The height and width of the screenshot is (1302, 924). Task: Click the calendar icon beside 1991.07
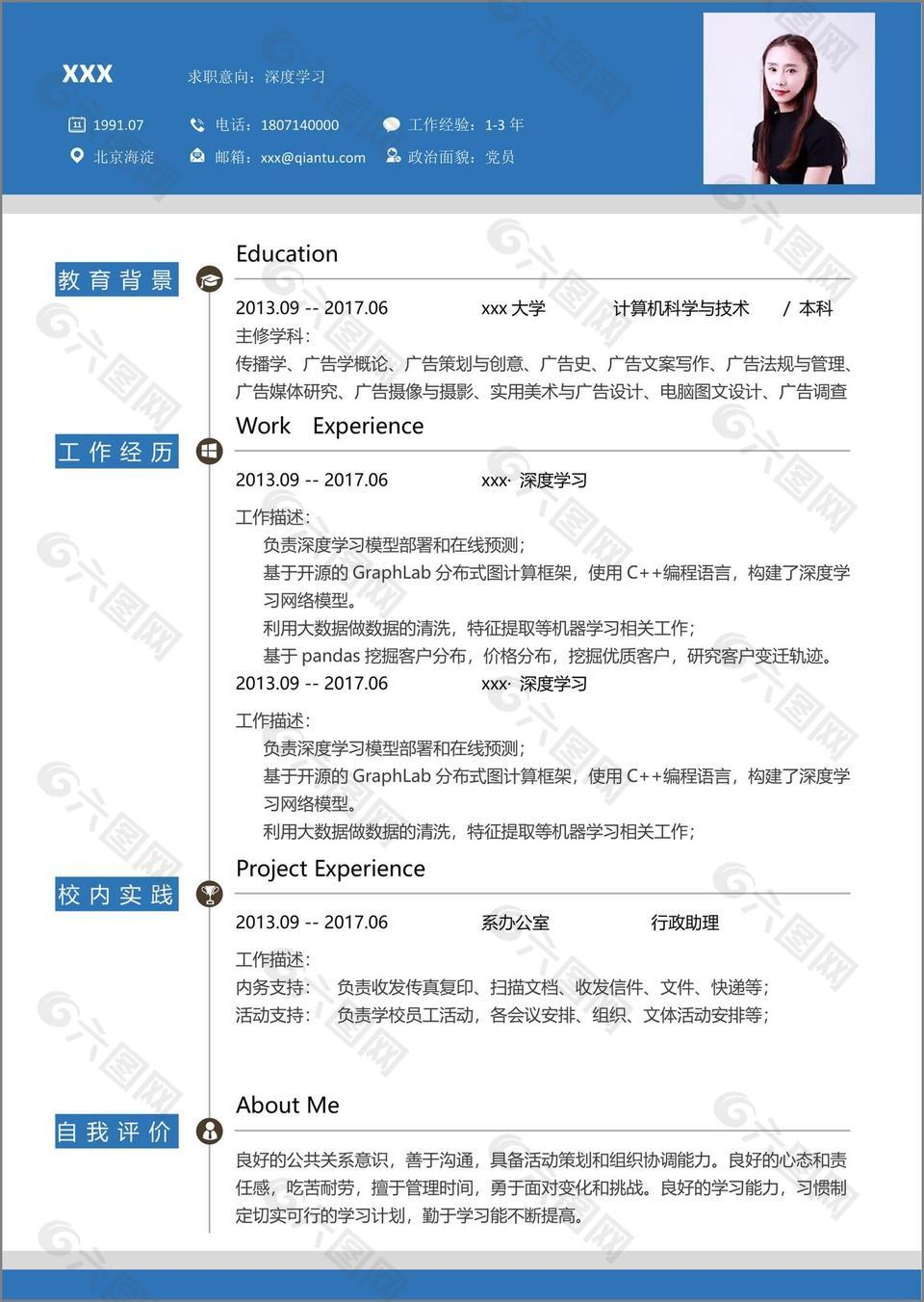pos(77,124)
